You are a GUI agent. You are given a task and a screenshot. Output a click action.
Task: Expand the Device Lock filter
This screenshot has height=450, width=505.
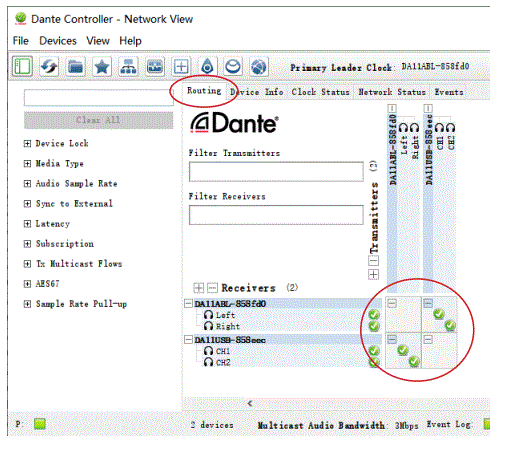(27, 144)
